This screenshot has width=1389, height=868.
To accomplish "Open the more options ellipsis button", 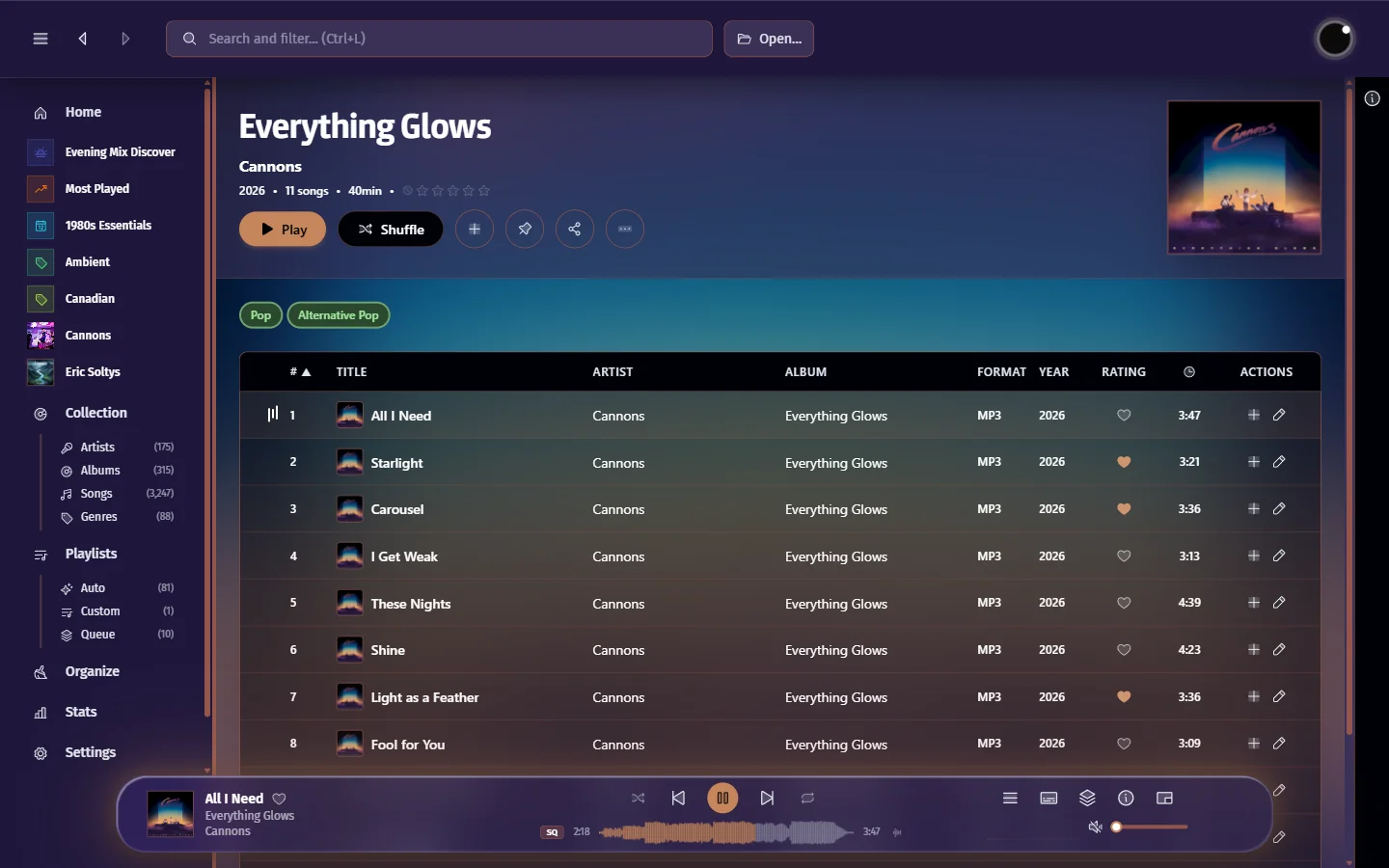I will point(625,230).
